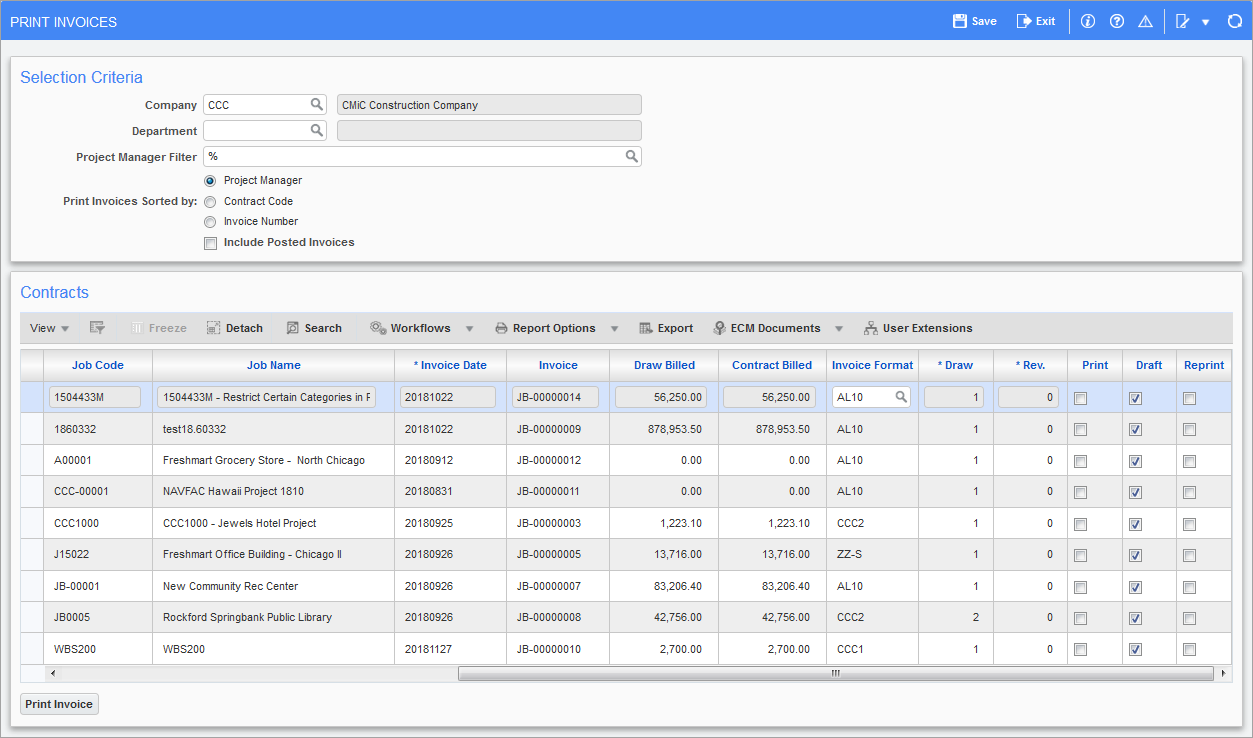Select the Invoice Number sort option

tap(210, 222)
